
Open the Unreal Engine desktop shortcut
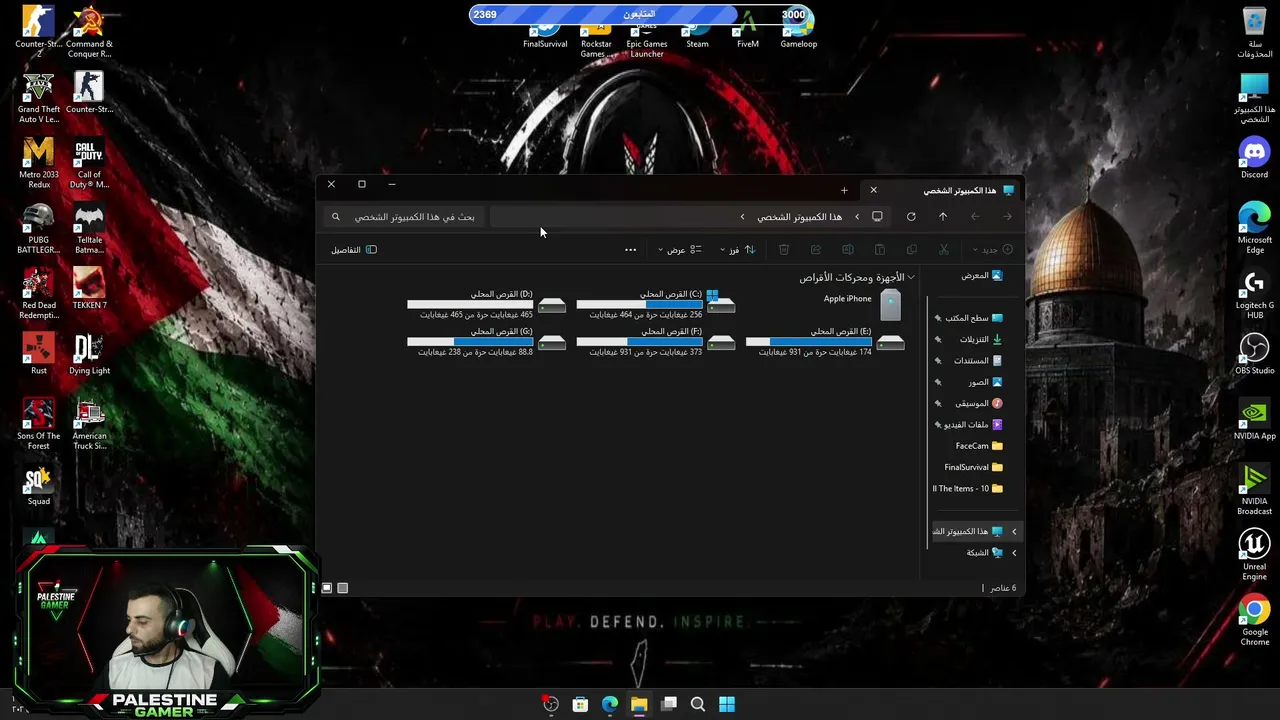[x=1254, y=555]
